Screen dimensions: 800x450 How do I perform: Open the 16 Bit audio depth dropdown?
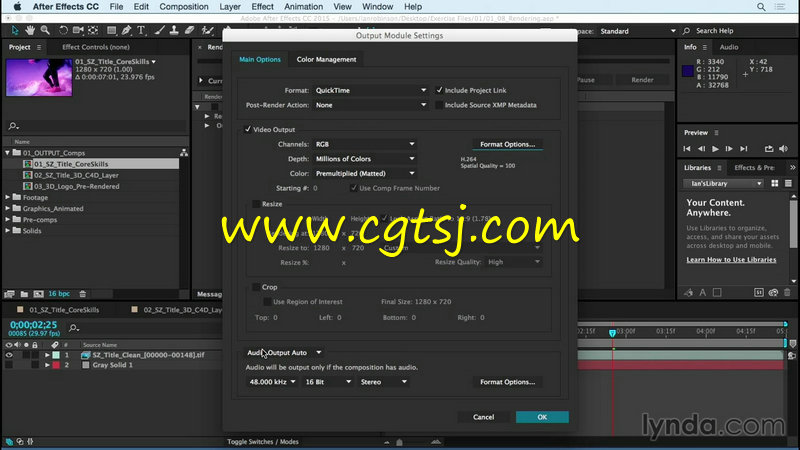pos(328,382)
